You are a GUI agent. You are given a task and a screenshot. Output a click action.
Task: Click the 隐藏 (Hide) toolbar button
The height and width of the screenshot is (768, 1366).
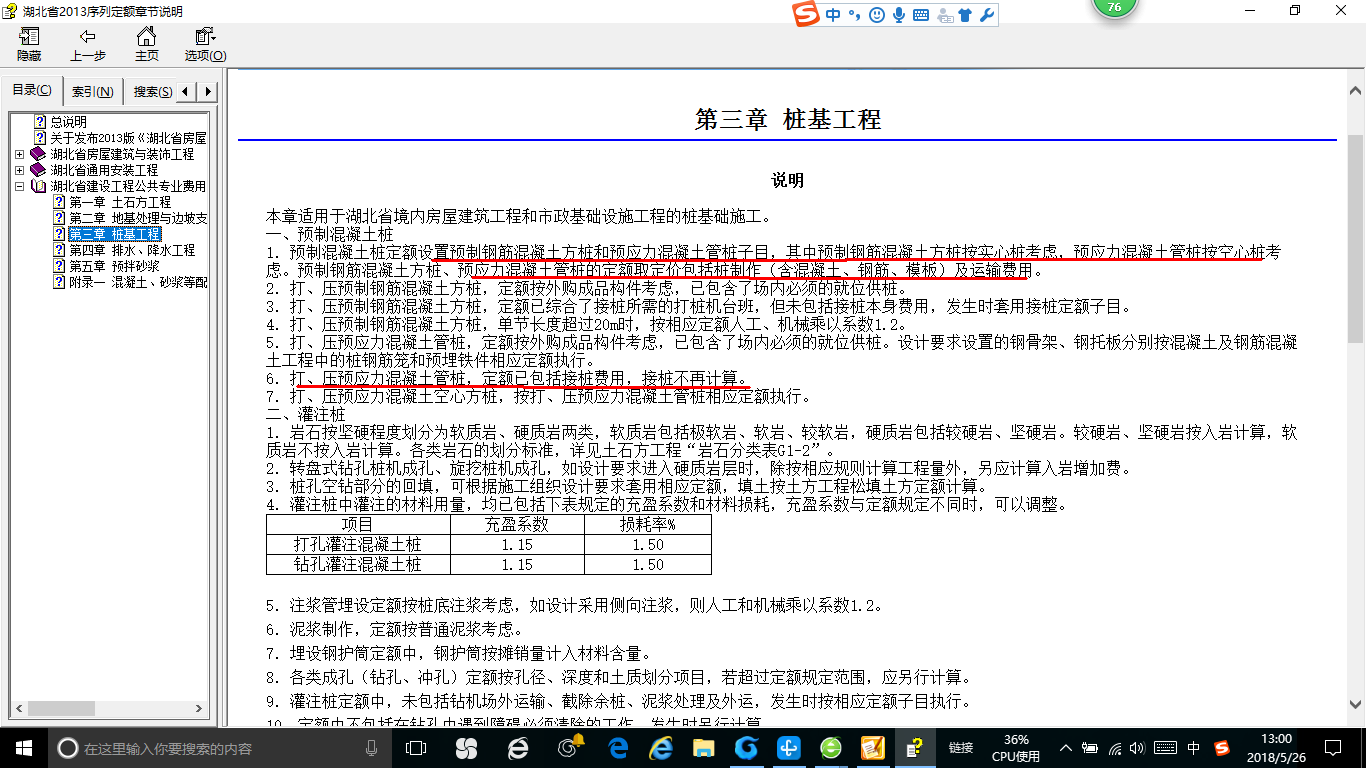click(x=29, y=45)
